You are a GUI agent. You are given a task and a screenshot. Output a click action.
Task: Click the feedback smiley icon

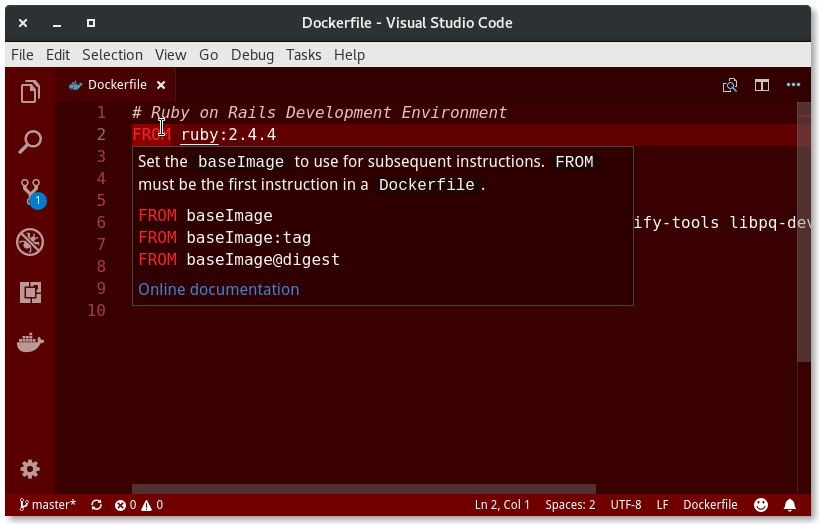click(761, 505)
